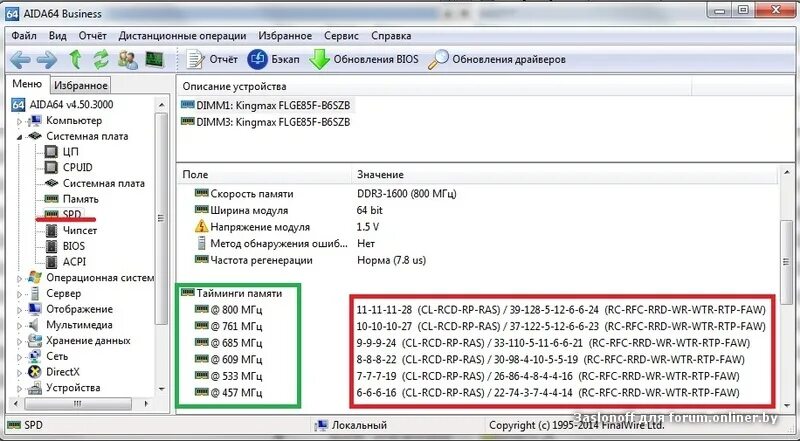The height and width of the screenshot is (441, 800).
Task: Select SPD in the tree
Action: [72, 214]
